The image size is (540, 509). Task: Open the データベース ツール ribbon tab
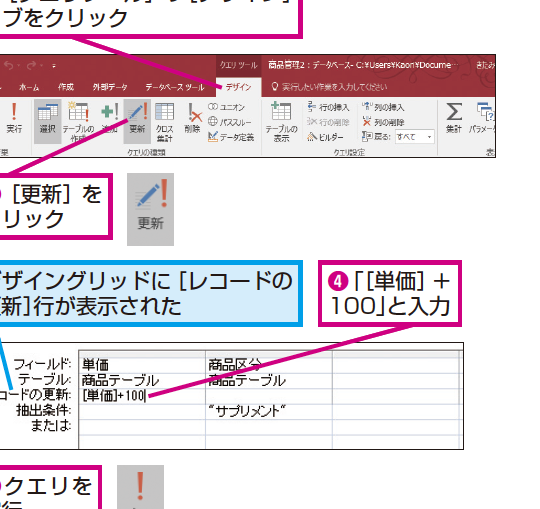coord(175,87)
